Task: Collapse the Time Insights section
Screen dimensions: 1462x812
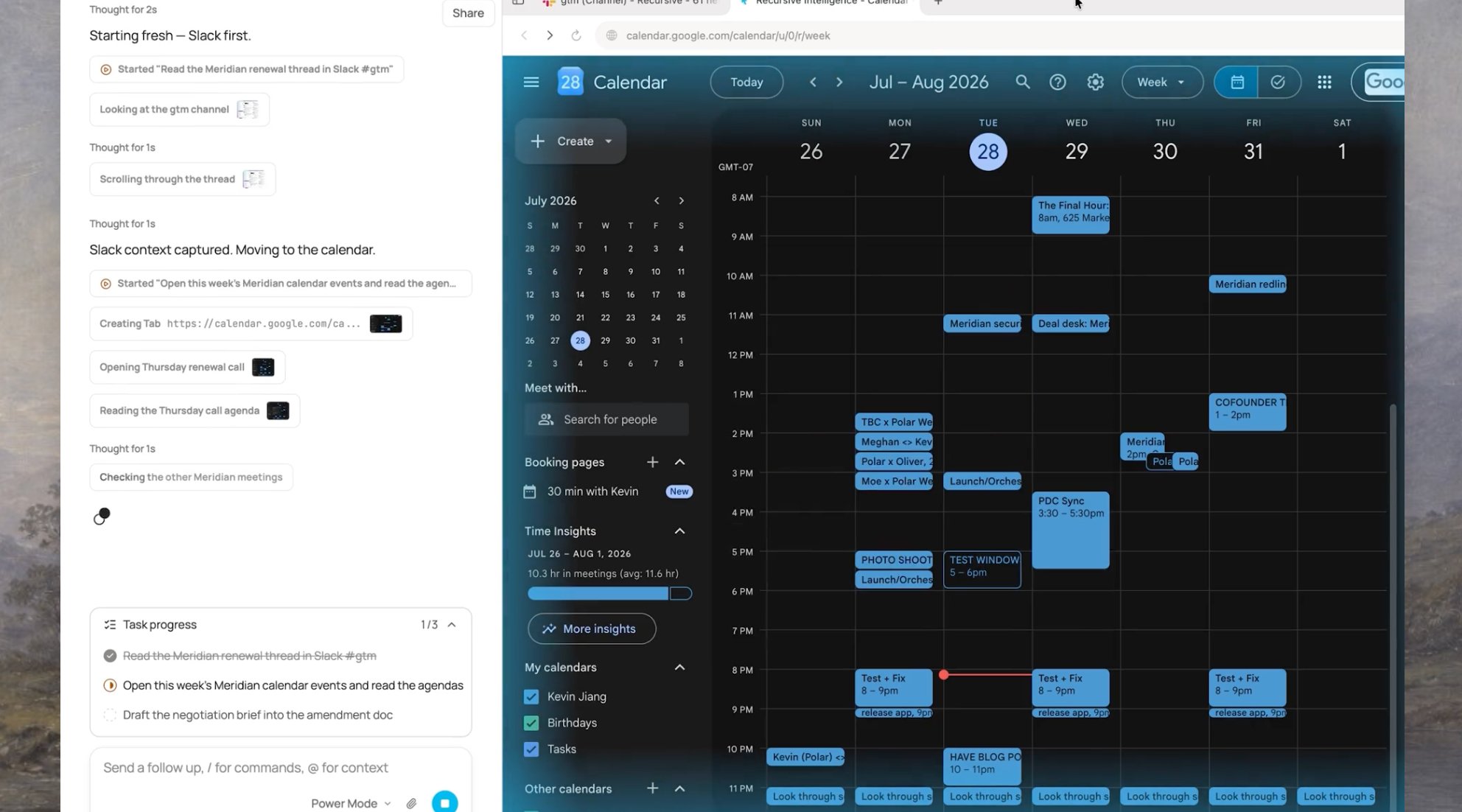Action: tap(679, 531)
